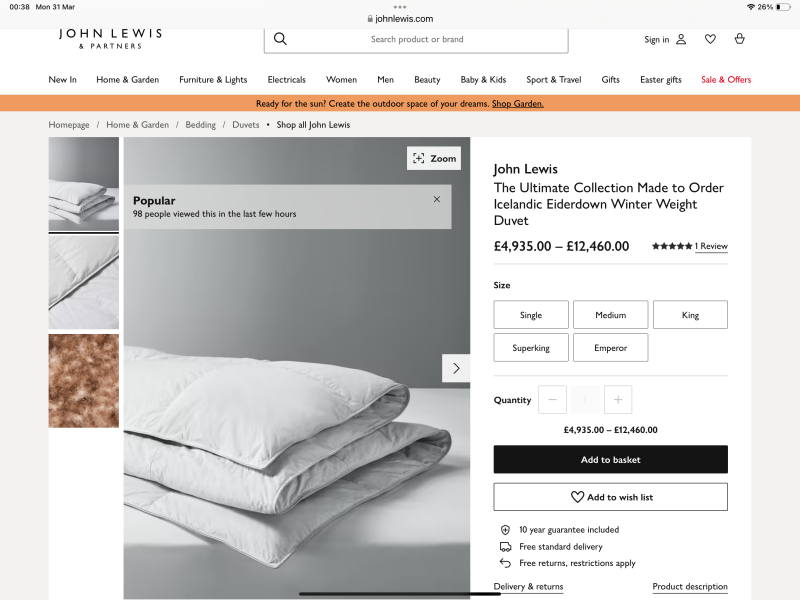Click the Sign in link

(x=656, y=39)
